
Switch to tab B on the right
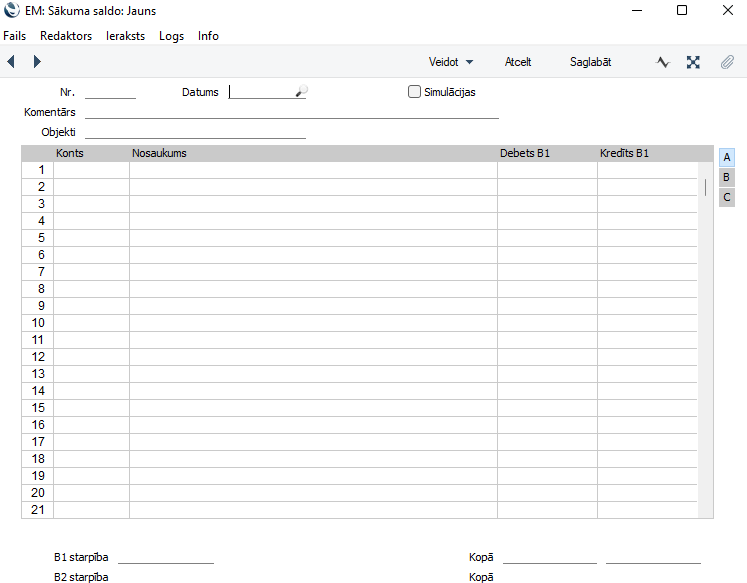pos(727,177)
